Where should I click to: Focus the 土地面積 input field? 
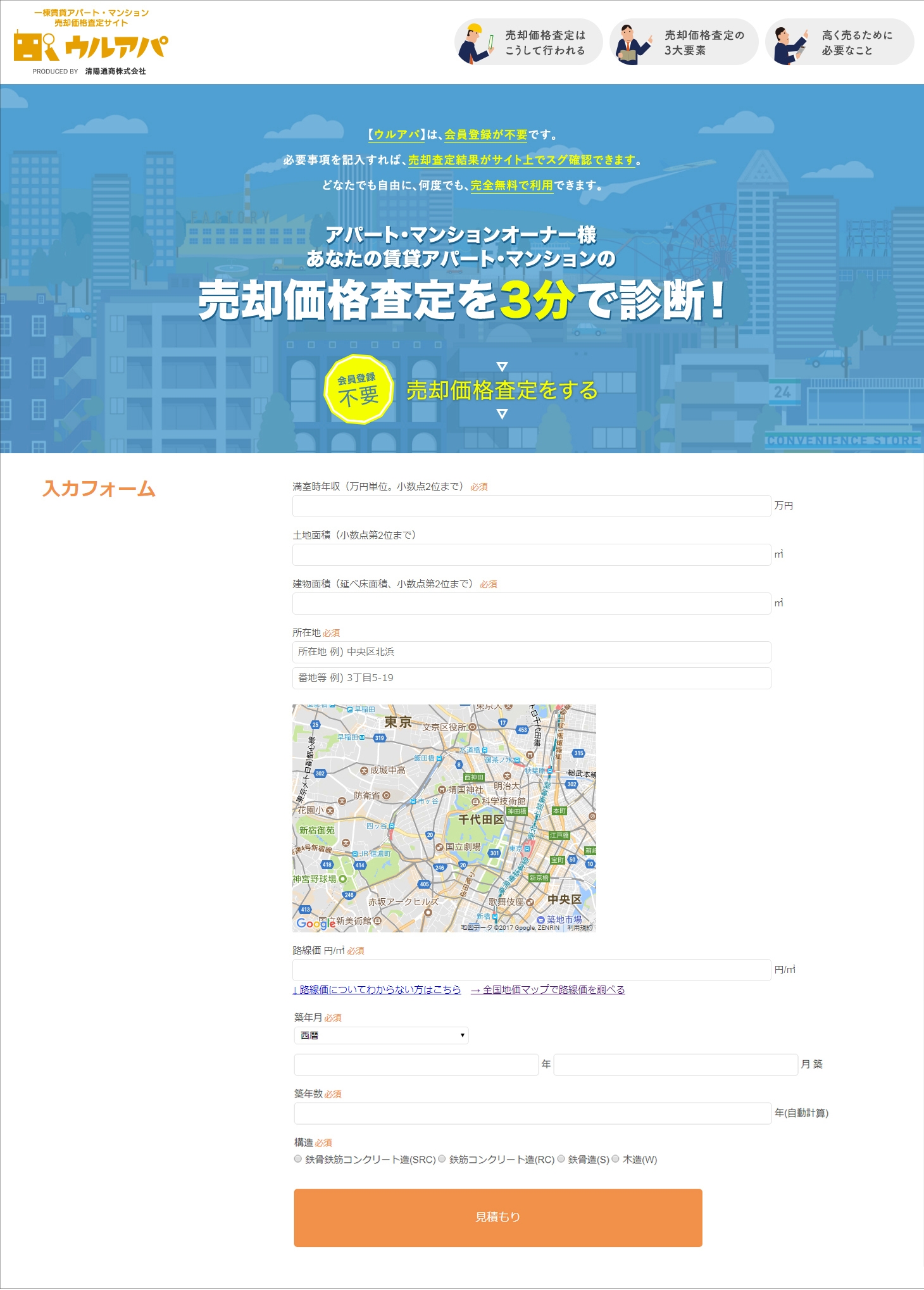pyautogui.click(x=532, y=554)
